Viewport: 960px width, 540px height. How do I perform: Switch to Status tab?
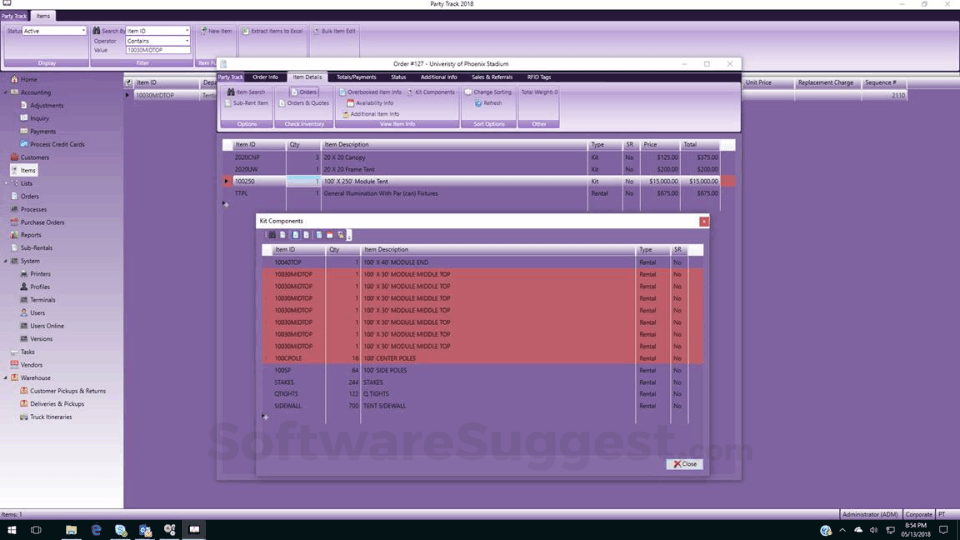(x=399, y=77)
